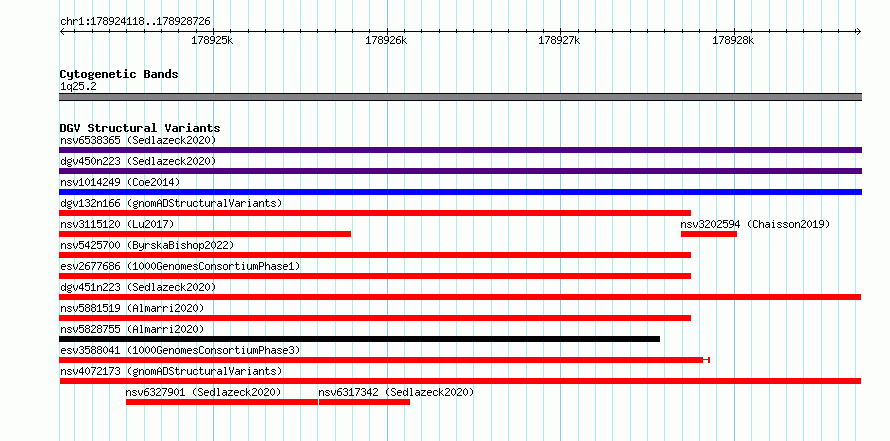Select the red bar under esv3588041
890x441 pixels.
pyautogui.click(x=384, y=360)
